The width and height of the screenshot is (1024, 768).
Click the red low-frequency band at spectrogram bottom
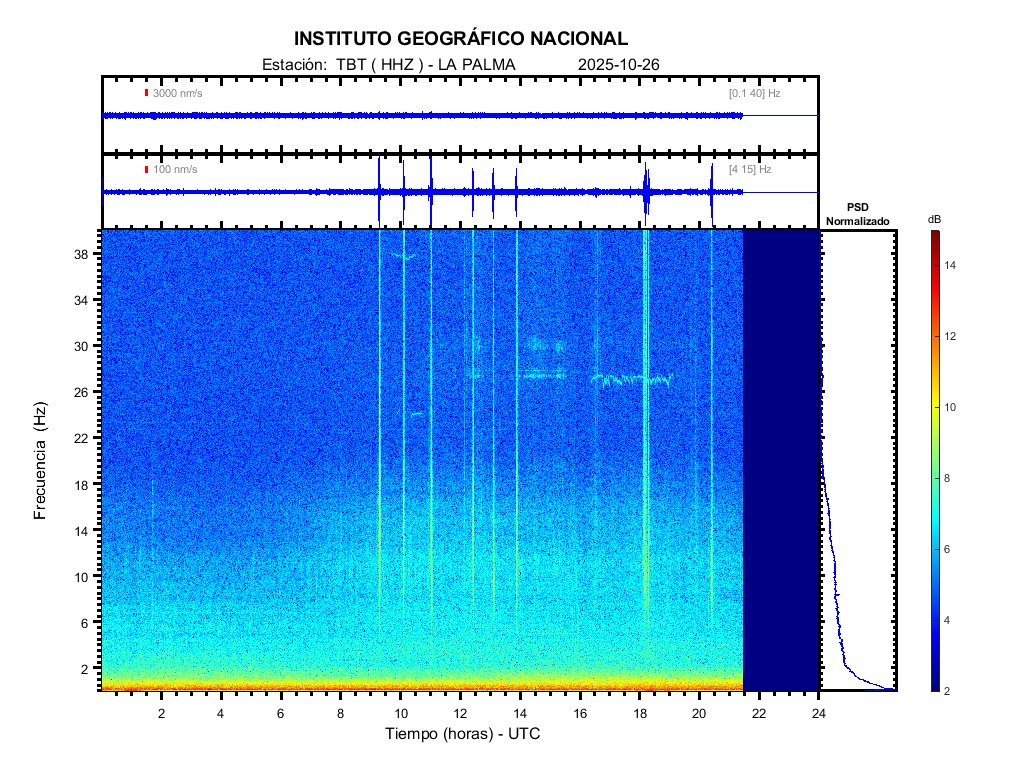(420, 686)
